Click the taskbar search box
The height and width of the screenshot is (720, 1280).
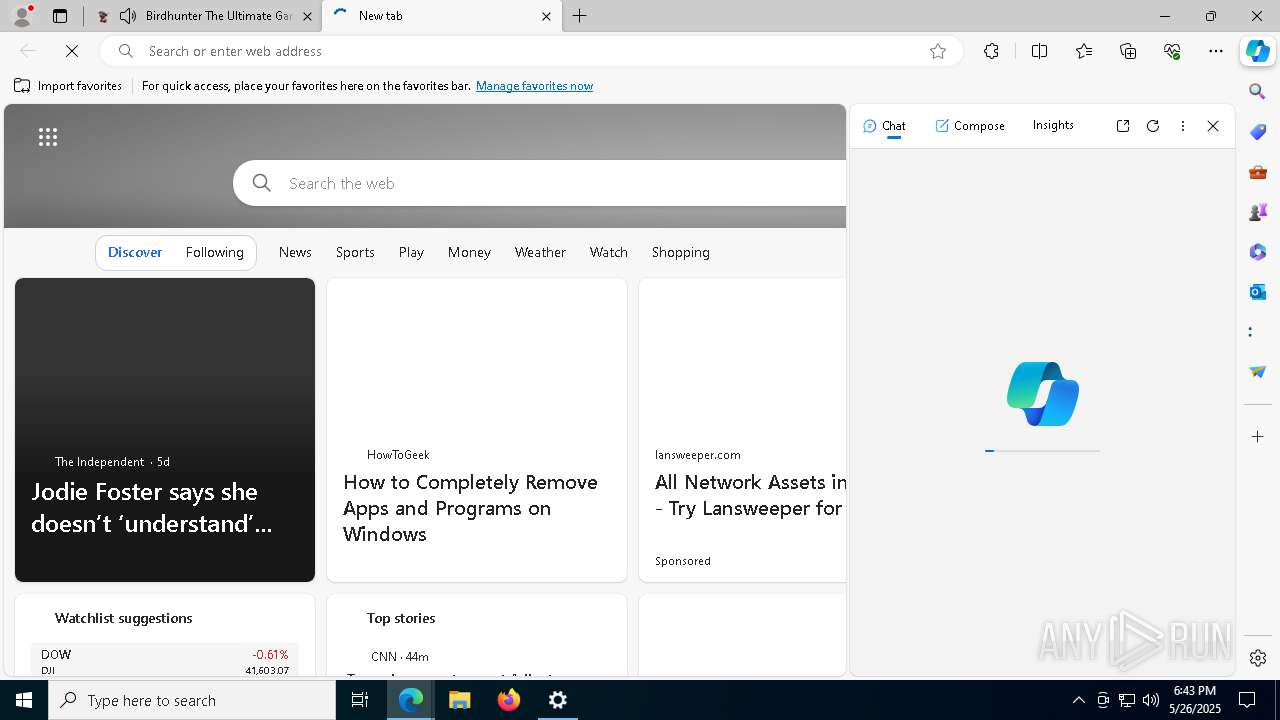click(192, 700)
